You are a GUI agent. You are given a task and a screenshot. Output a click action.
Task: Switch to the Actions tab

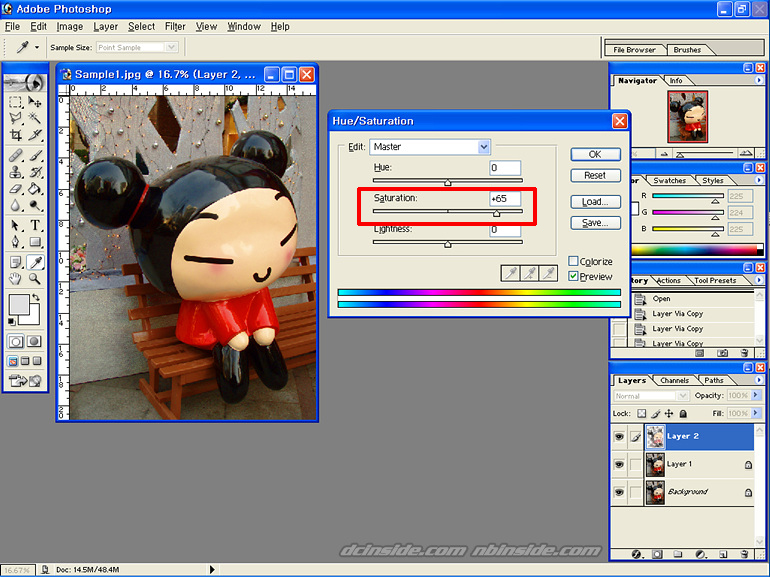pos(668,280)
